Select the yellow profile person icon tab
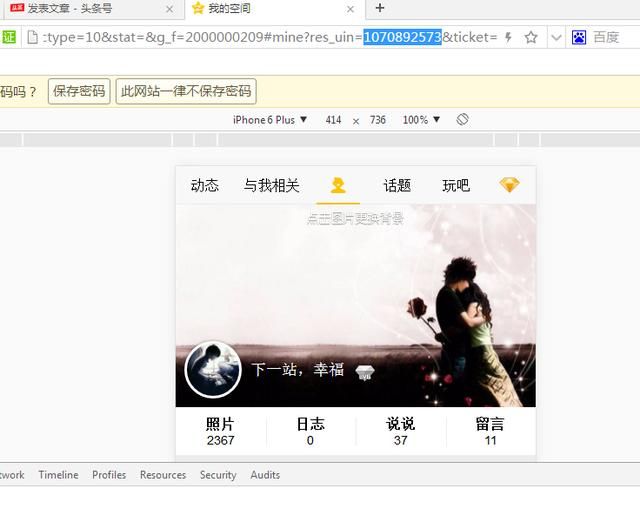The width and height of the screenshot is (640, 522). point(338,185)
